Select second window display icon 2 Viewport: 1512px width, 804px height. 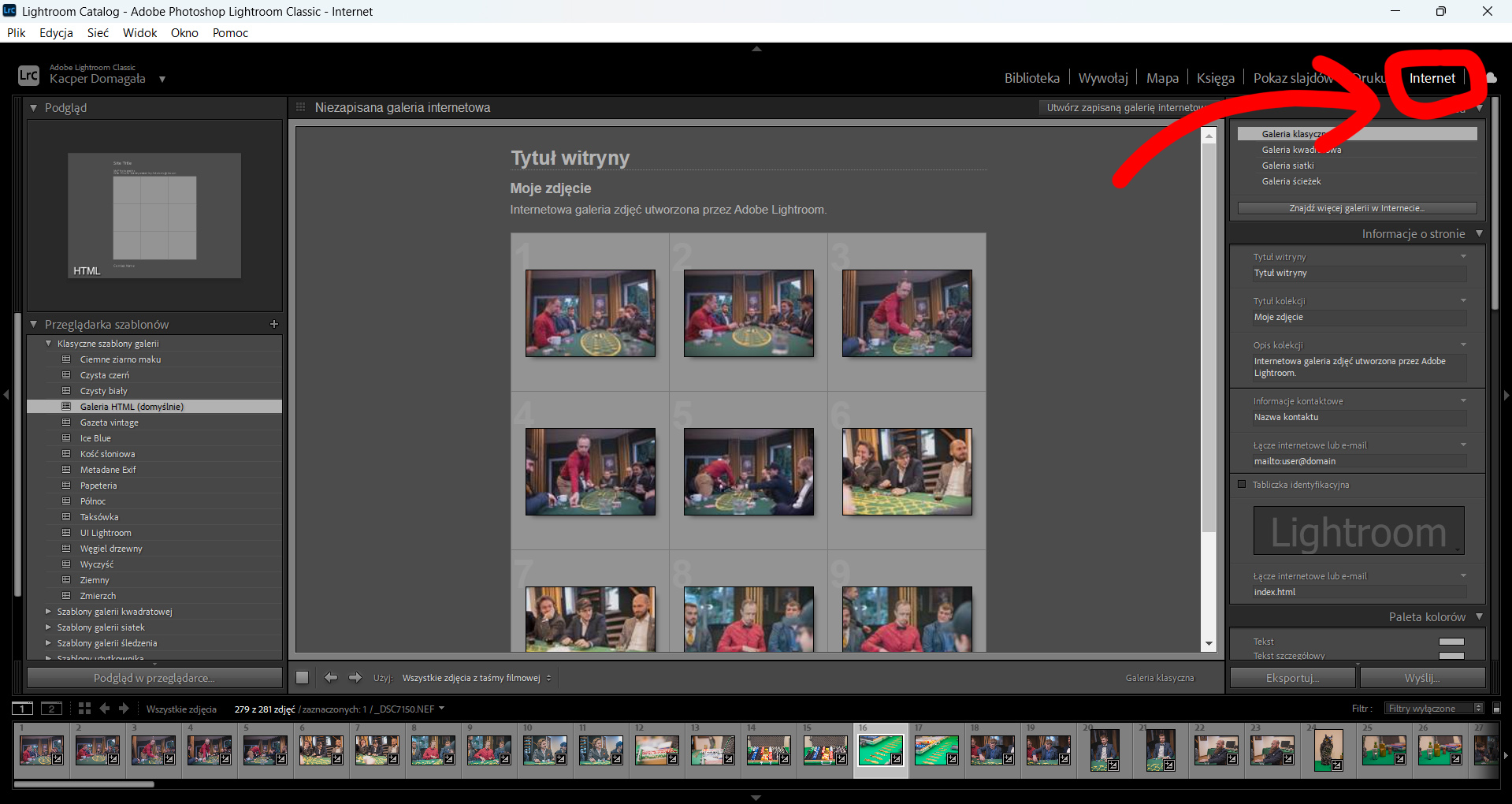click(x=51, y=709)
